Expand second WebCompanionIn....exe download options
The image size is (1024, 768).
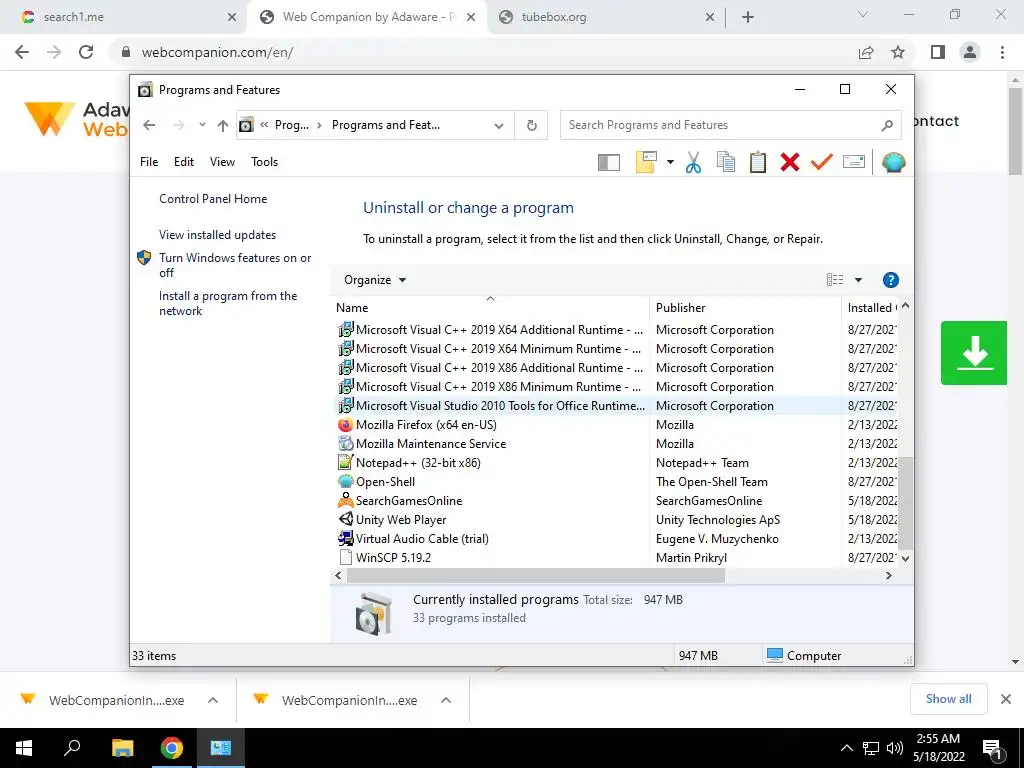446,700
